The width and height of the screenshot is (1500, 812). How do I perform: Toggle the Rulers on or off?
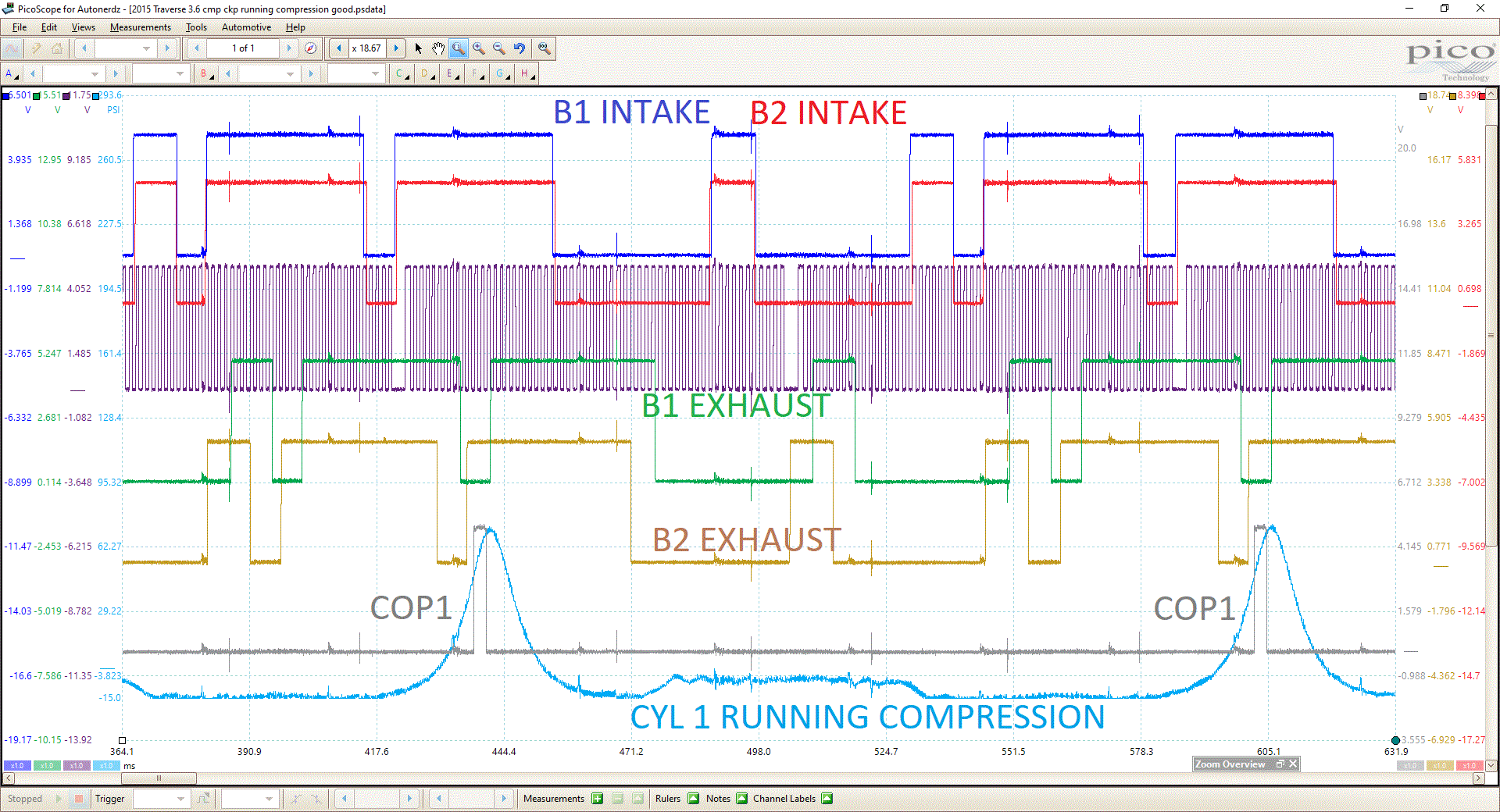694,799
